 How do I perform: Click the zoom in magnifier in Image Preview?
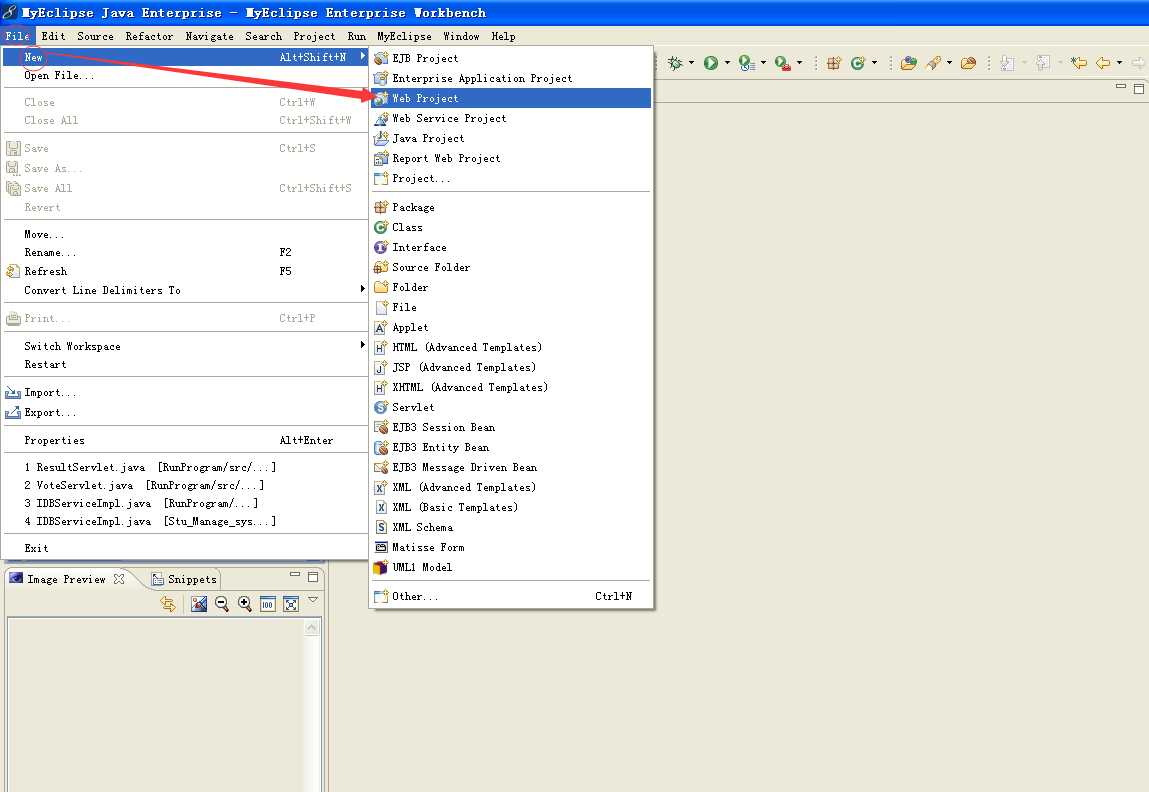245,604
